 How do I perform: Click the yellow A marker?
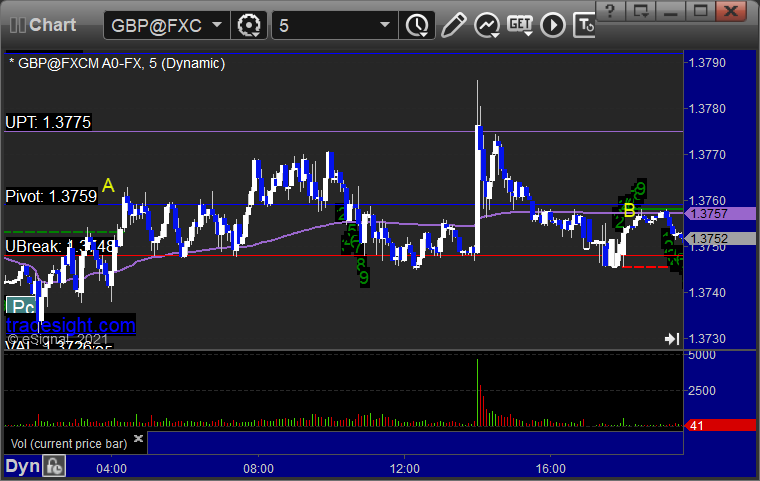(x=108, y=185)
